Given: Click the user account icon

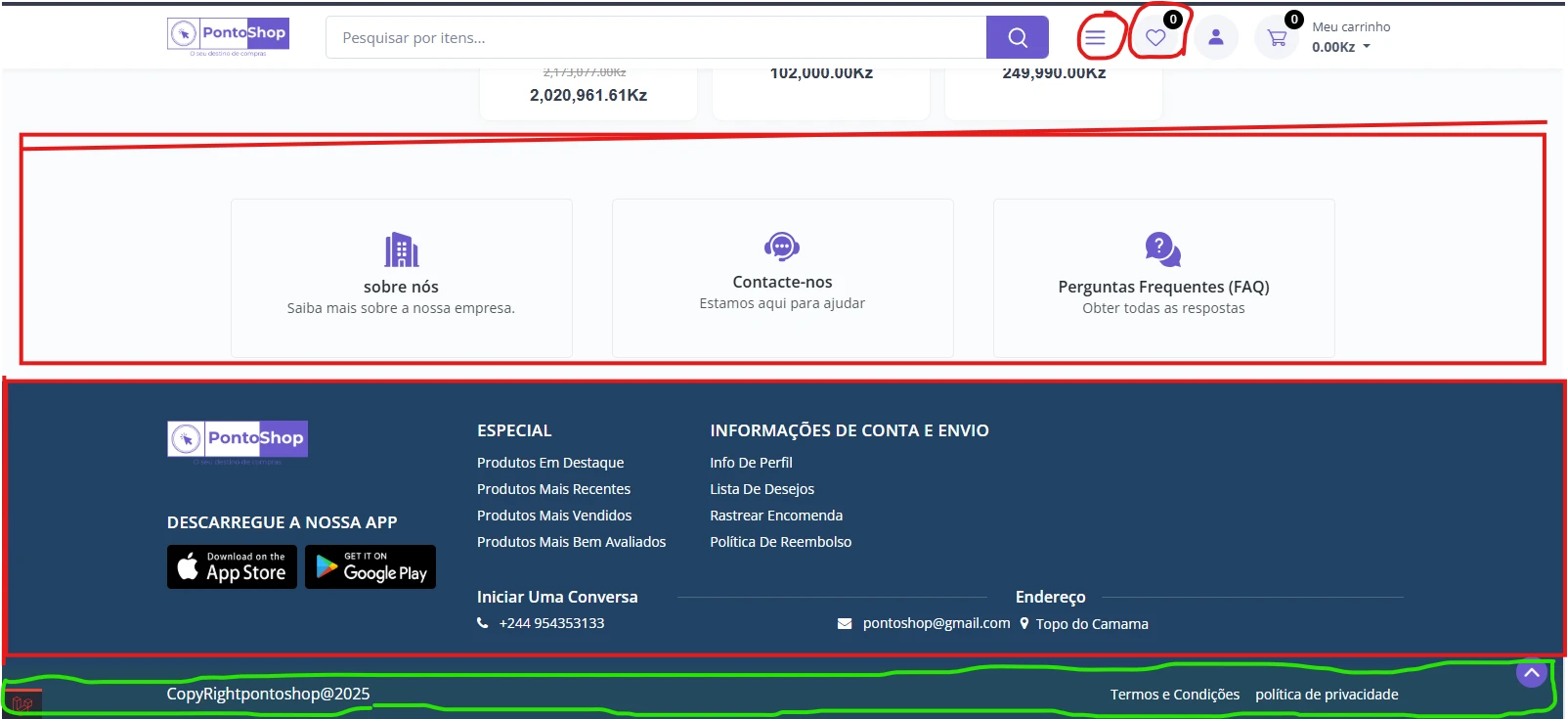Looking at the screenshot, I should [x=1216, y=38].
